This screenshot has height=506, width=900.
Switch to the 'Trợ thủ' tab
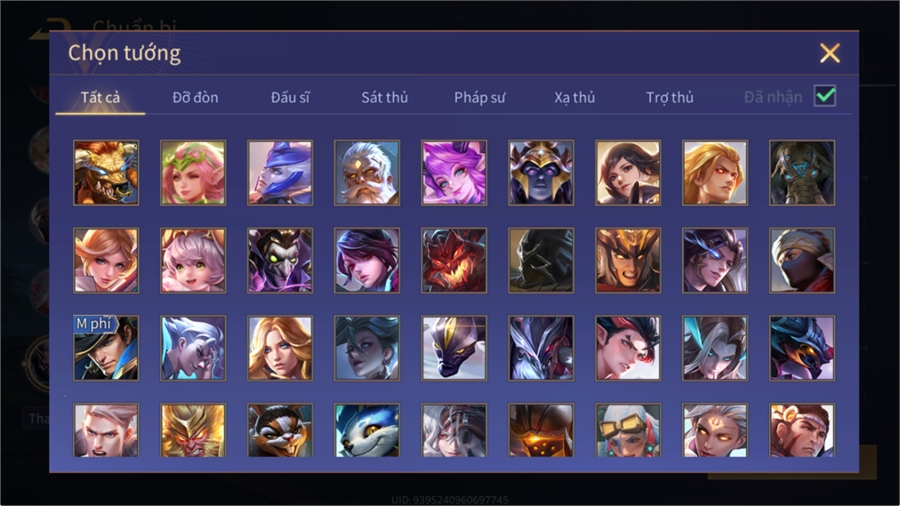pyautogui.click(x=670, y=98)
